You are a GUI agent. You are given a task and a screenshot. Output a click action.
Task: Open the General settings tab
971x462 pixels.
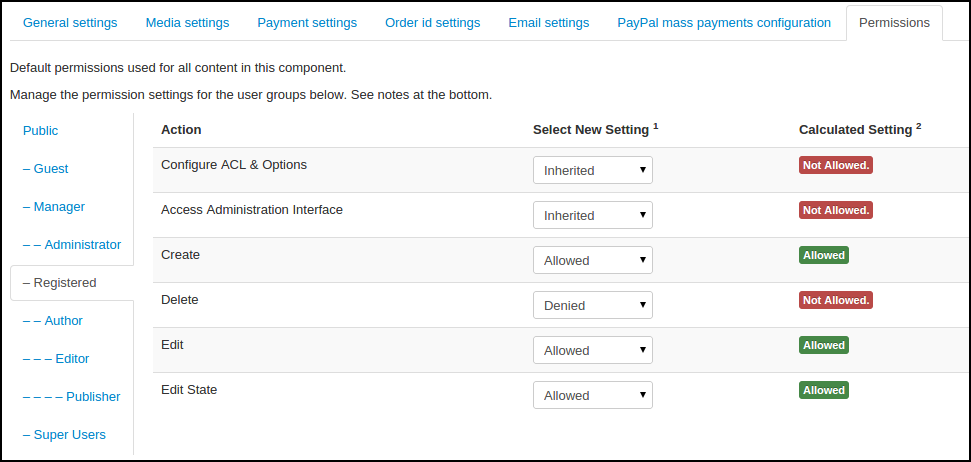(70, 23)
